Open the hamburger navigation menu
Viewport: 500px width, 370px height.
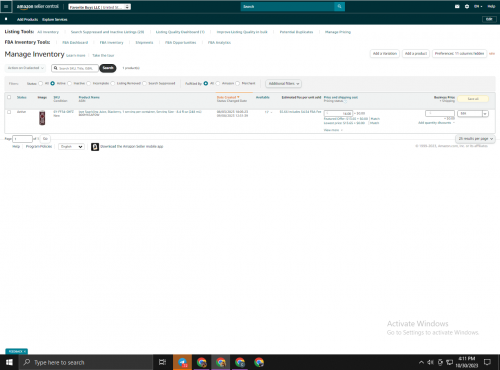click(x=6, y=6)
